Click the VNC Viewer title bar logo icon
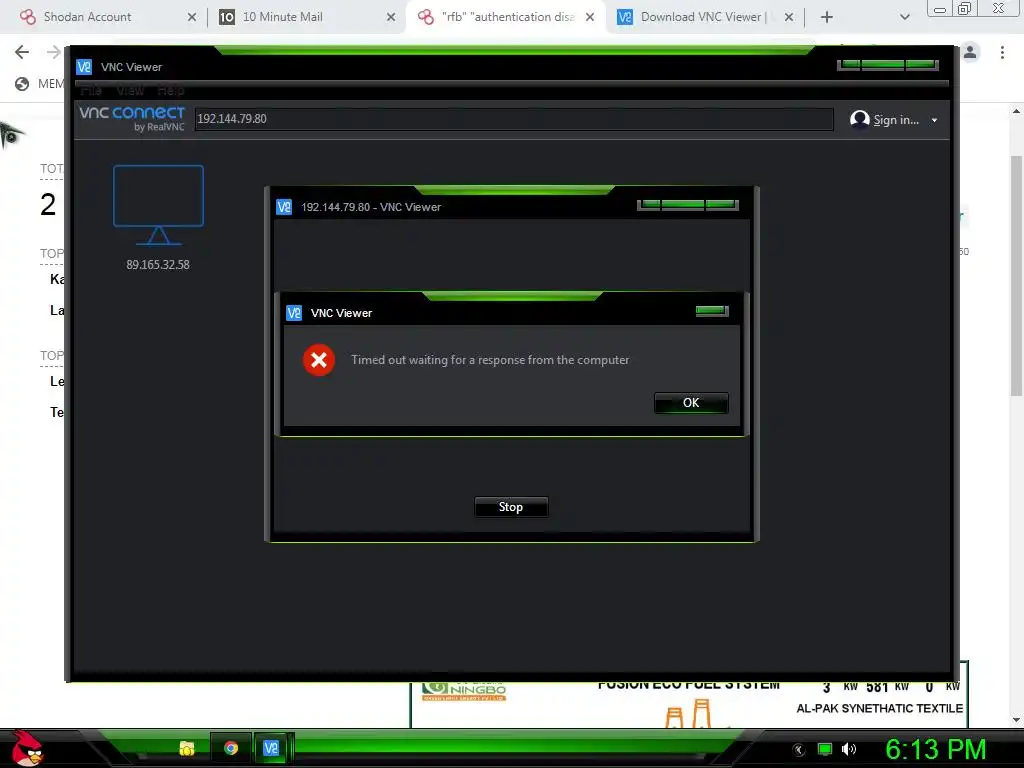The height and width of the screenshot is (768, 1024). pyautogui.click(x=84, y=67)
